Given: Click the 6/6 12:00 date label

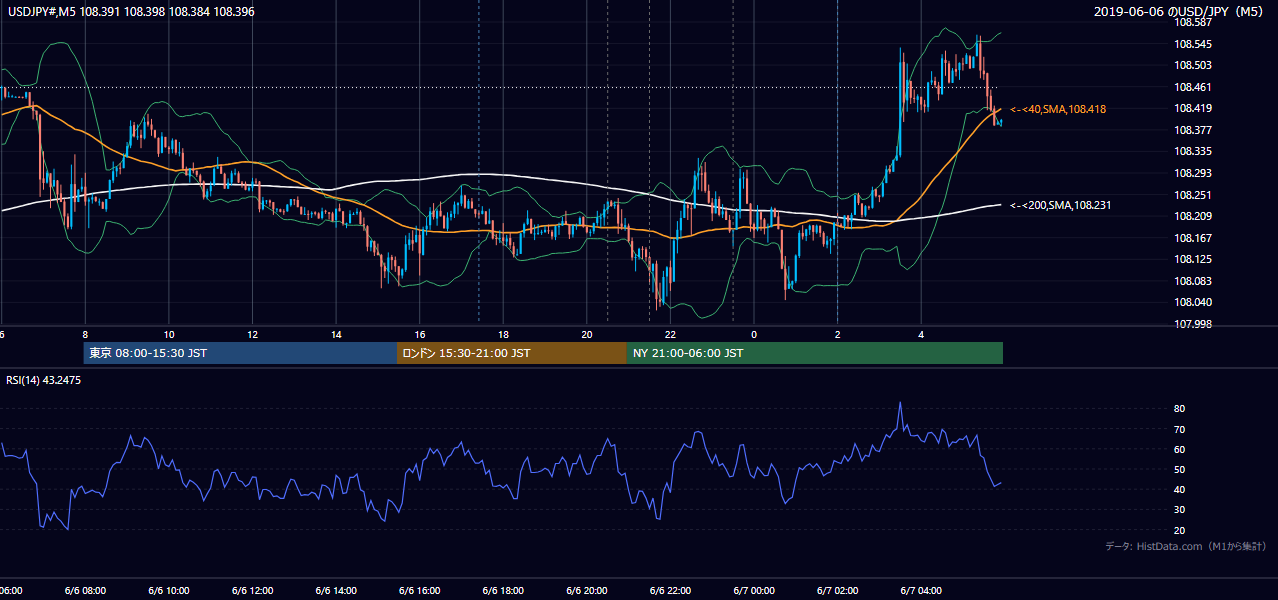Looking at the screenshot, I should coord(252,591).
